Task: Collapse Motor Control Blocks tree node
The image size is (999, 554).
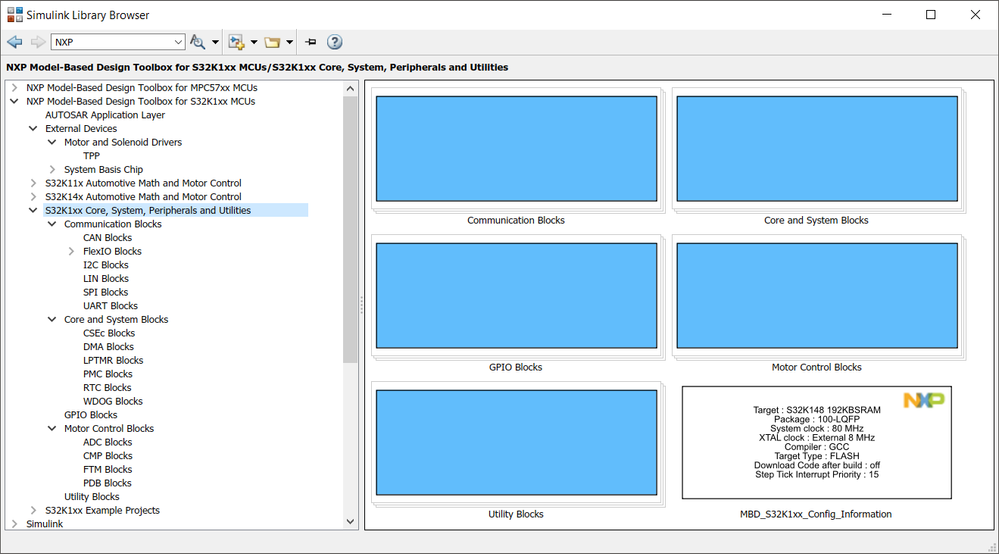Action: pyautogui.click(x=52, y=429)
